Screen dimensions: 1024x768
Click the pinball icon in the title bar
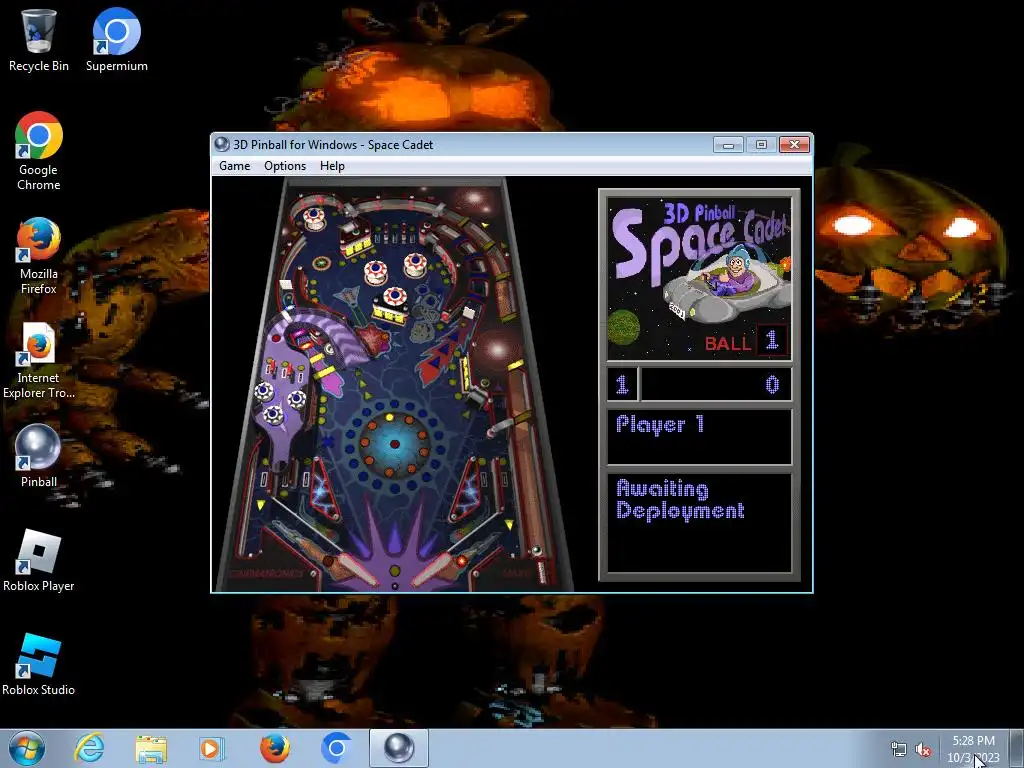coord(222,144)
